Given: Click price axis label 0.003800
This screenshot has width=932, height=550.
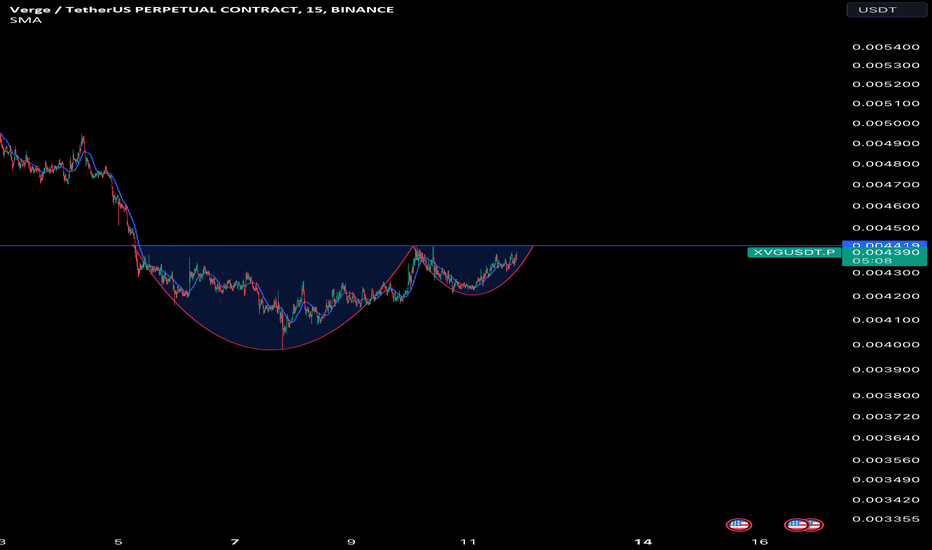Looking at the screenshot, I should [x=886, y=395].
